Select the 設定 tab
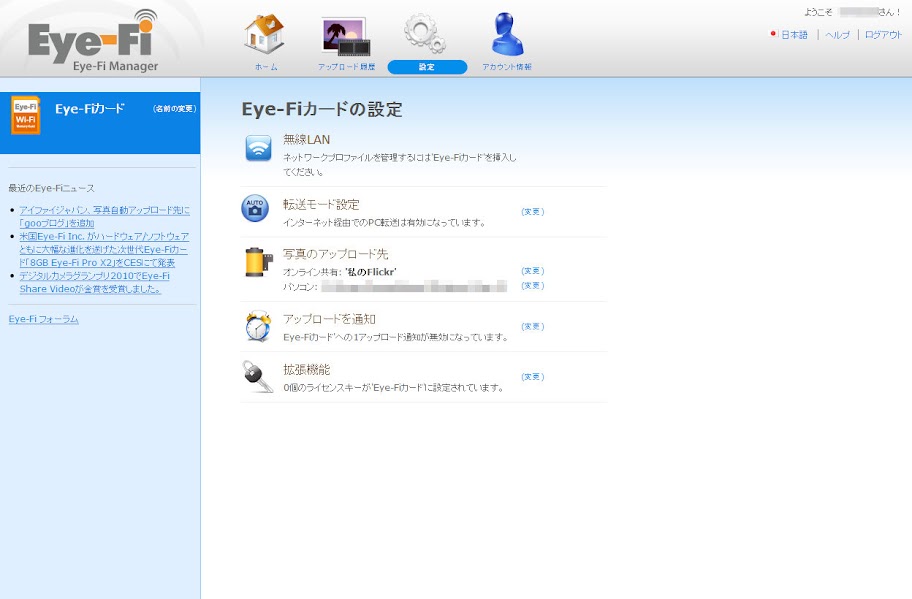 point(427,67)
